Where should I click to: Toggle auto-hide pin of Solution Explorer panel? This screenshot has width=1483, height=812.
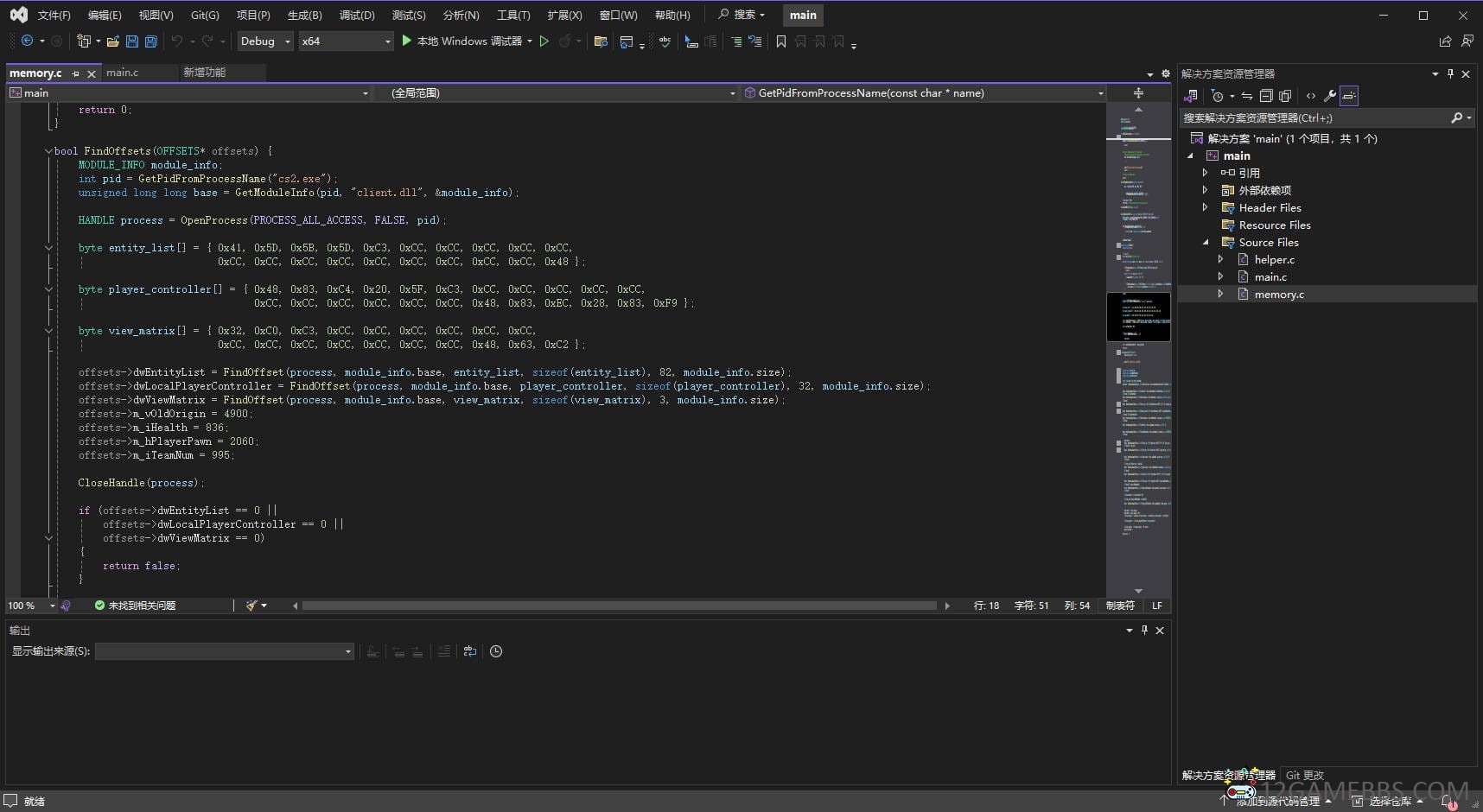pyautogui.click(x=1450, y=73)
